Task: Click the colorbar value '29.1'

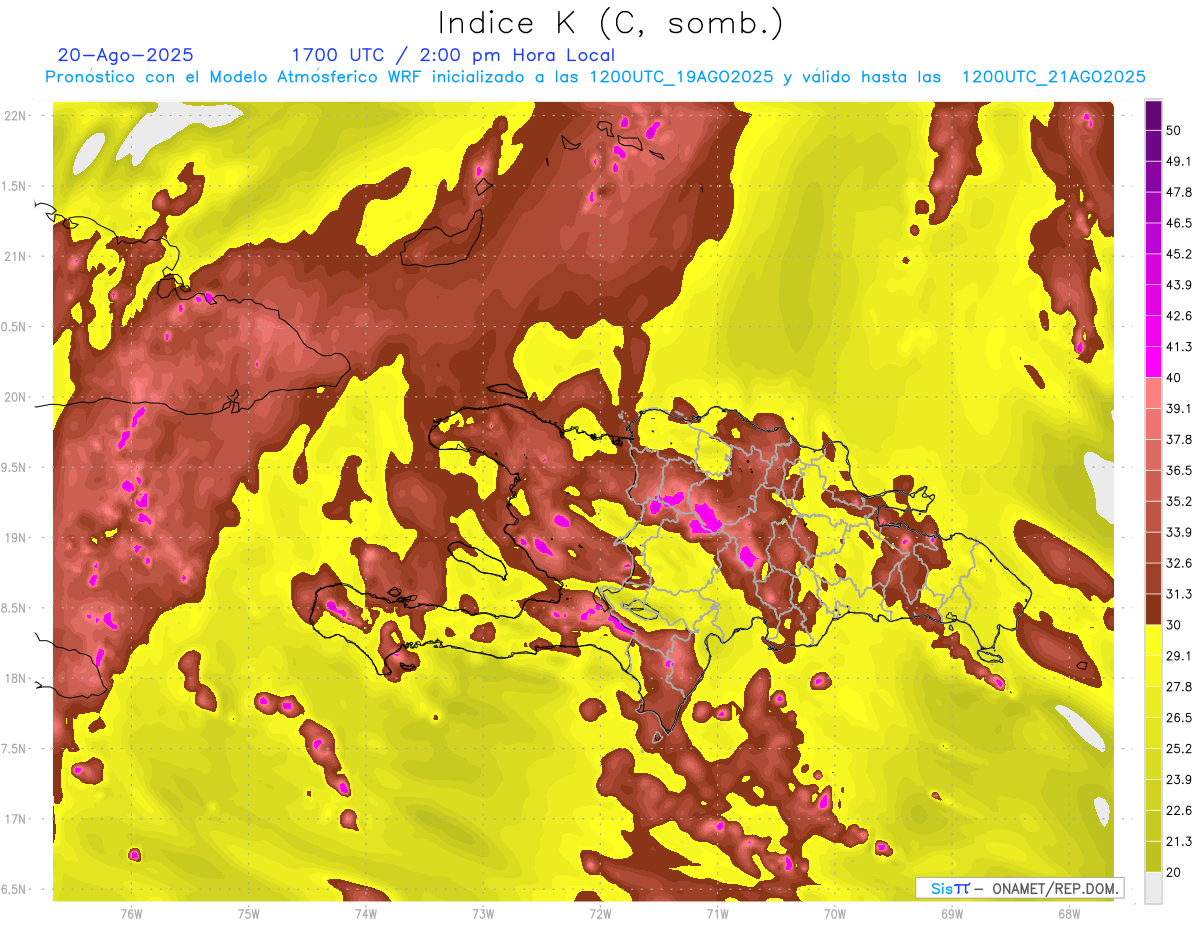Action: pyautogui.click(x=1179, y=656)
